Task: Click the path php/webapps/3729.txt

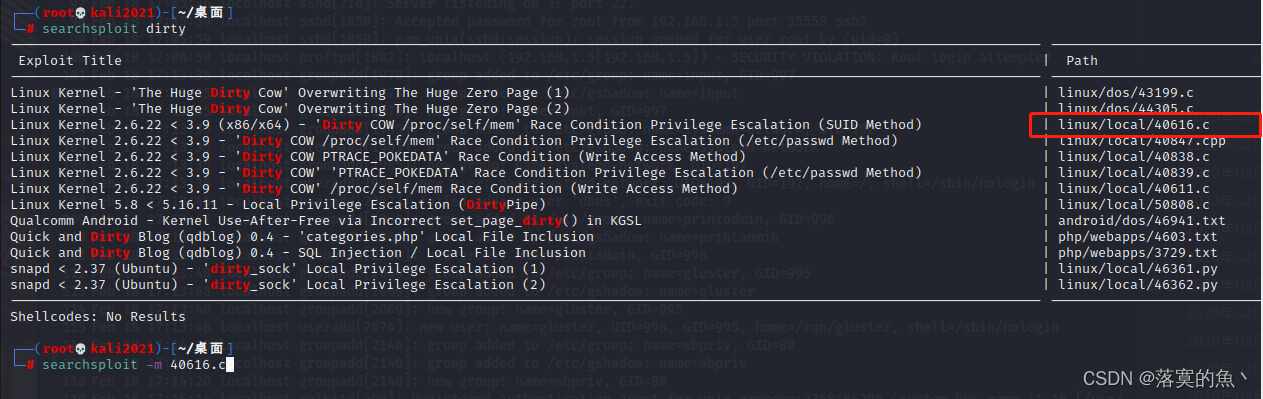Action: [1137, 253]
